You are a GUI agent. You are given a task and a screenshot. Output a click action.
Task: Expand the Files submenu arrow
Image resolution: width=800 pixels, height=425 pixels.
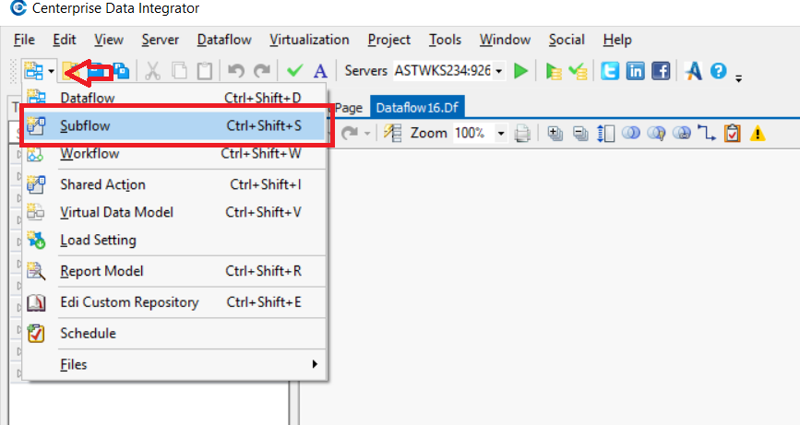314,365
